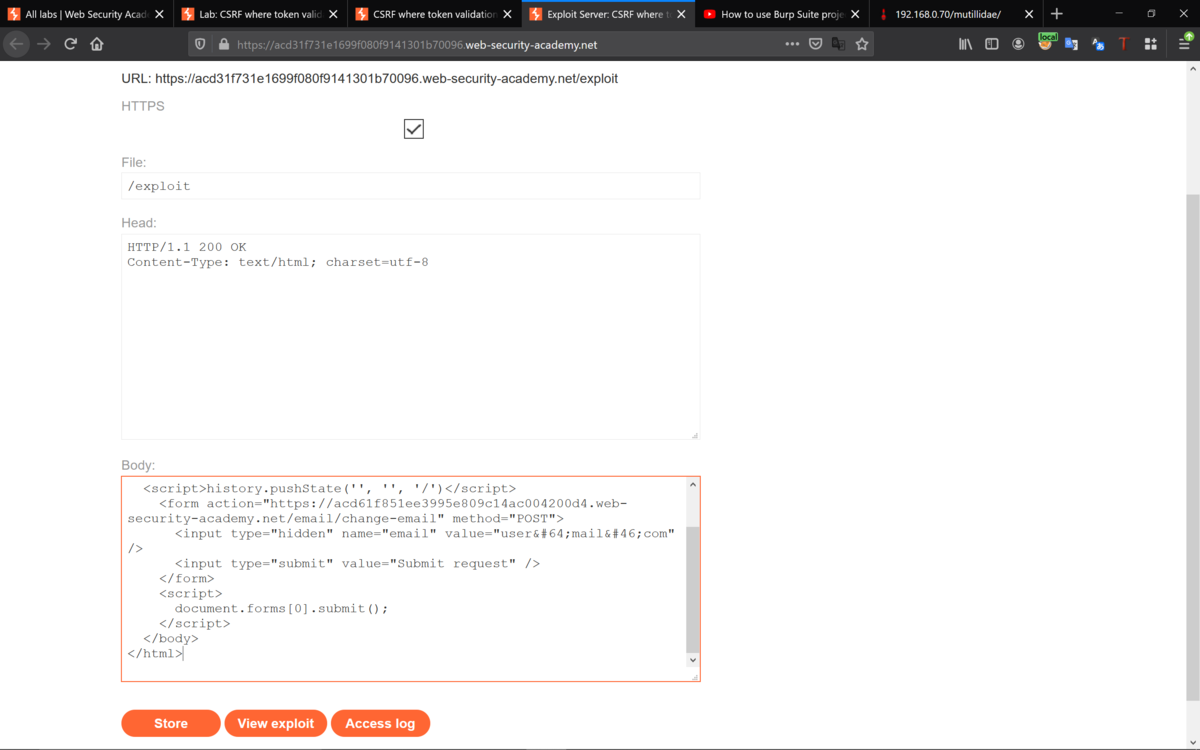This screenshot has width=1200, height=750.
Task: Click the 'Head:' label
Action: coord(139,222)
